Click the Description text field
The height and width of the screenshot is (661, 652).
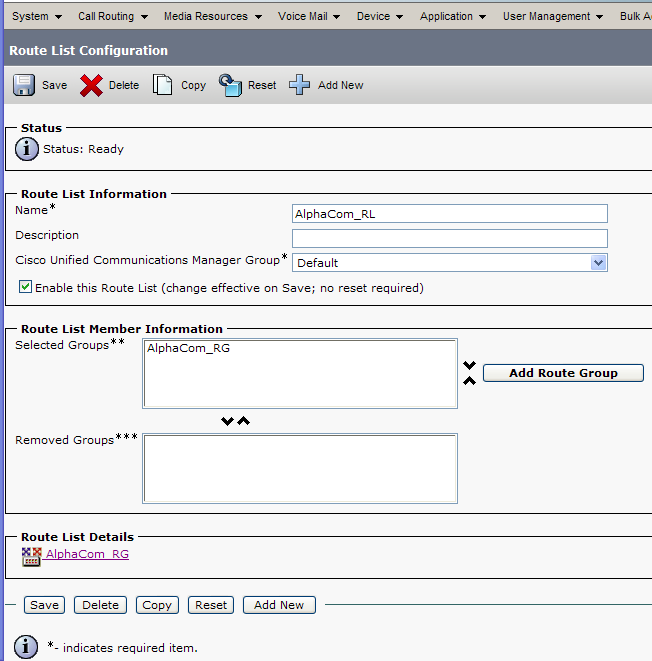point(449,238)
